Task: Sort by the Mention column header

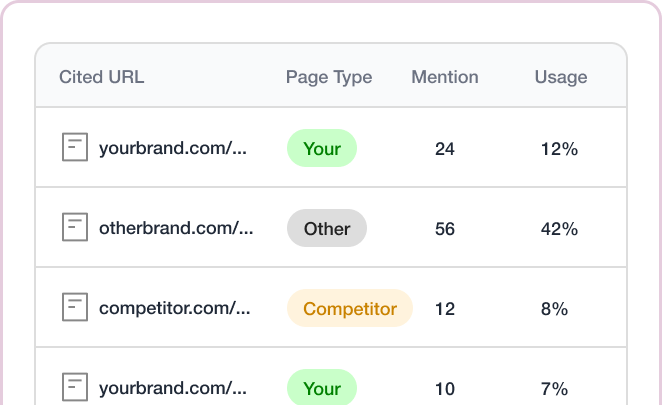Action: click(x=445, y=77)
